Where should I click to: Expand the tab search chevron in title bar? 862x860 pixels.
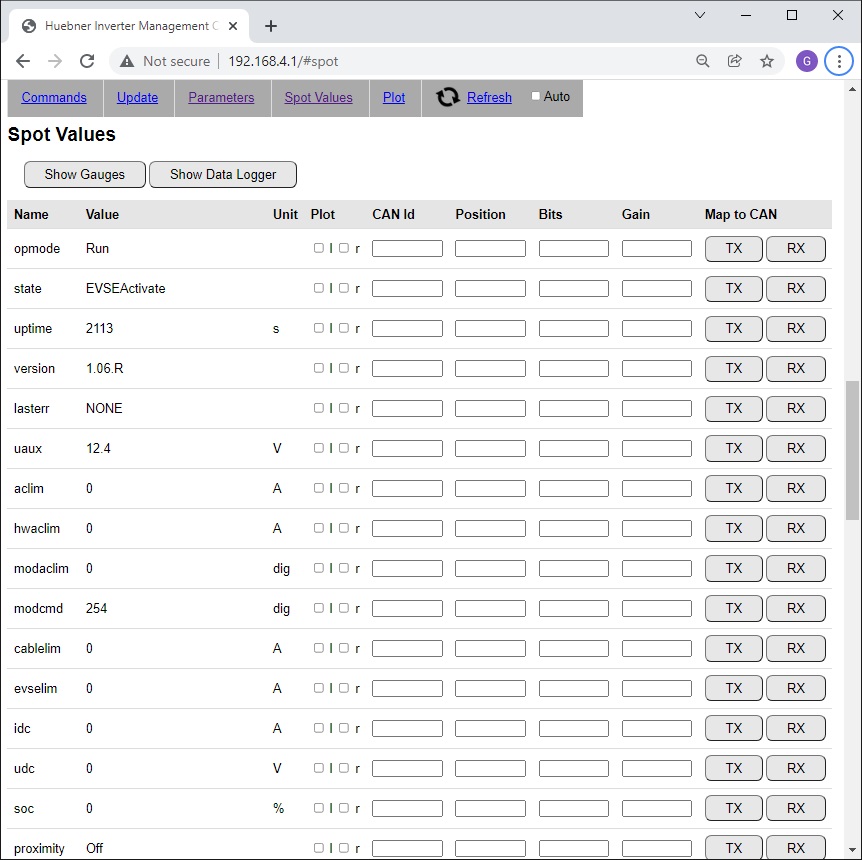(700, 15)
